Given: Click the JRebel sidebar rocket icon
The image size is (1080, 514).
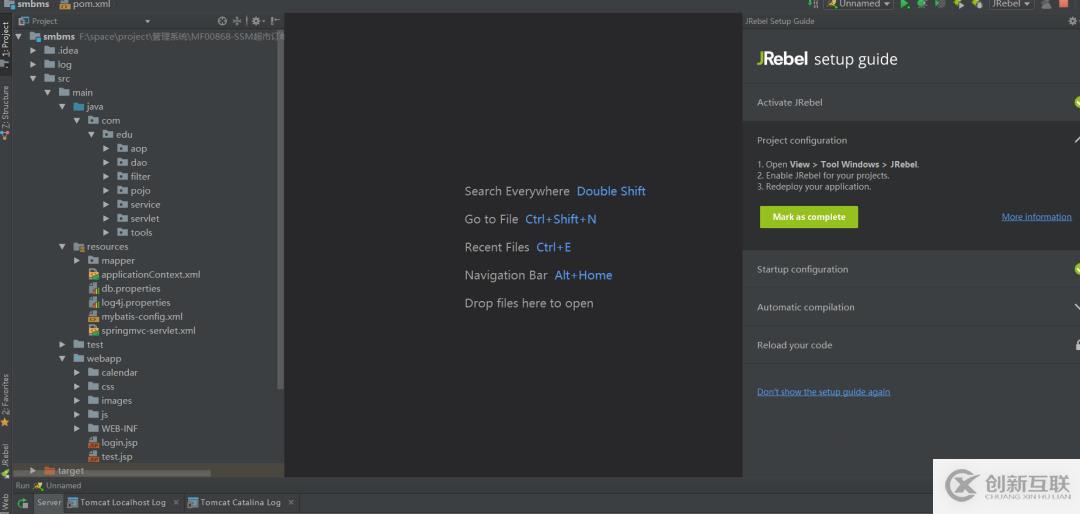Looking at the screenshot, I should pos(6,474).
